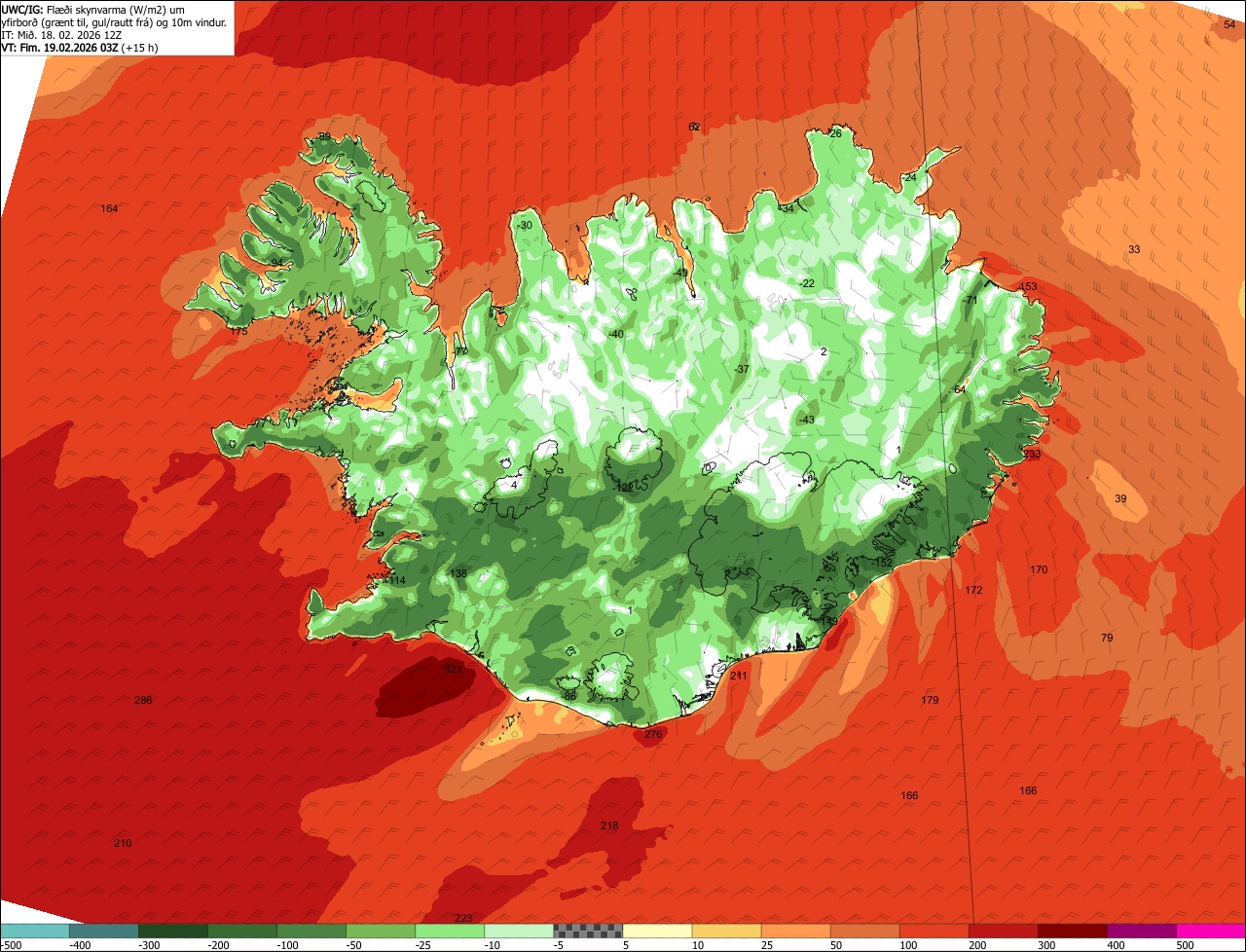This screenshot has width=1246, height=952.
Task: Click the 'VT: Fim. 19.02.2026 03Z' valid time line
Action: (x=59, y=47)
